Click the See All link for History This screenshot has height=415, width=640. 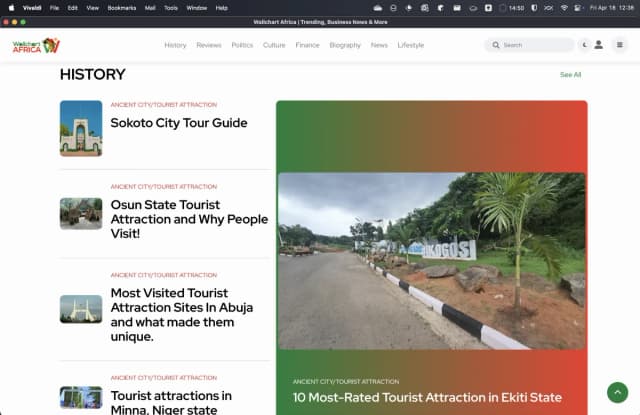pyautogui.click(x=570, y=75)
